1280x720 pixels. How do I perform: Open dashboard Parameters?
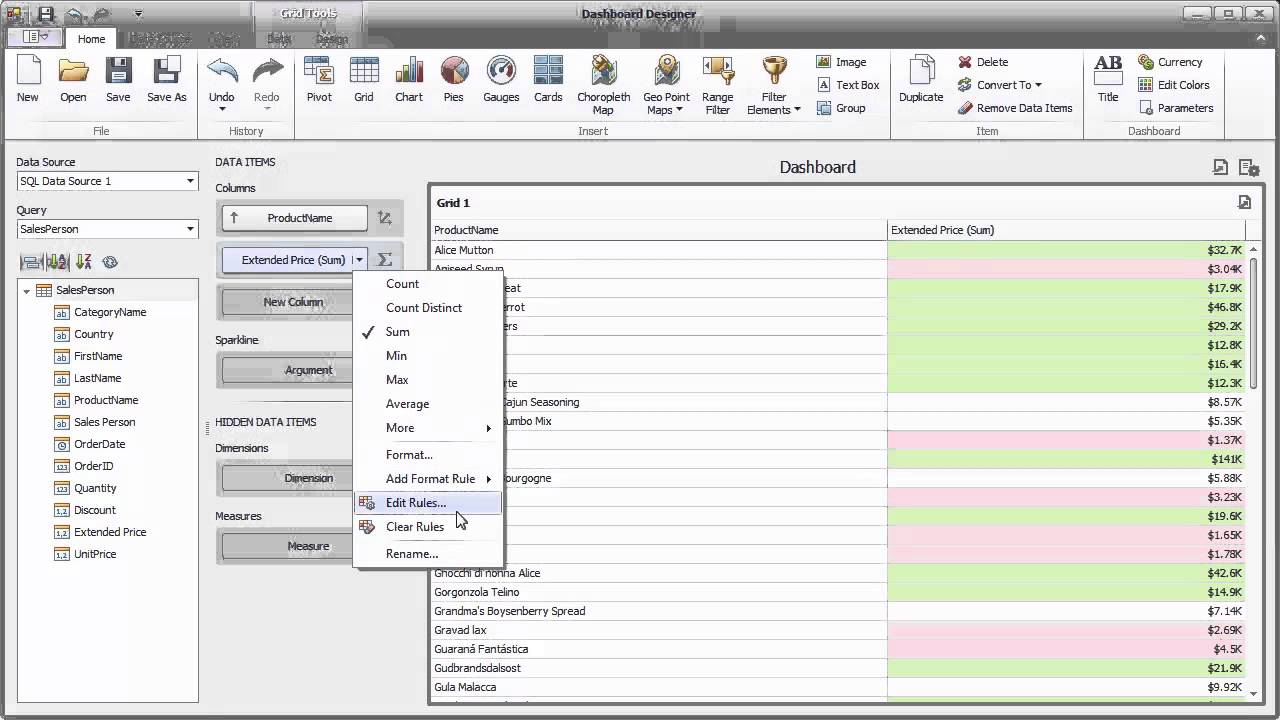pos(1176,108)
